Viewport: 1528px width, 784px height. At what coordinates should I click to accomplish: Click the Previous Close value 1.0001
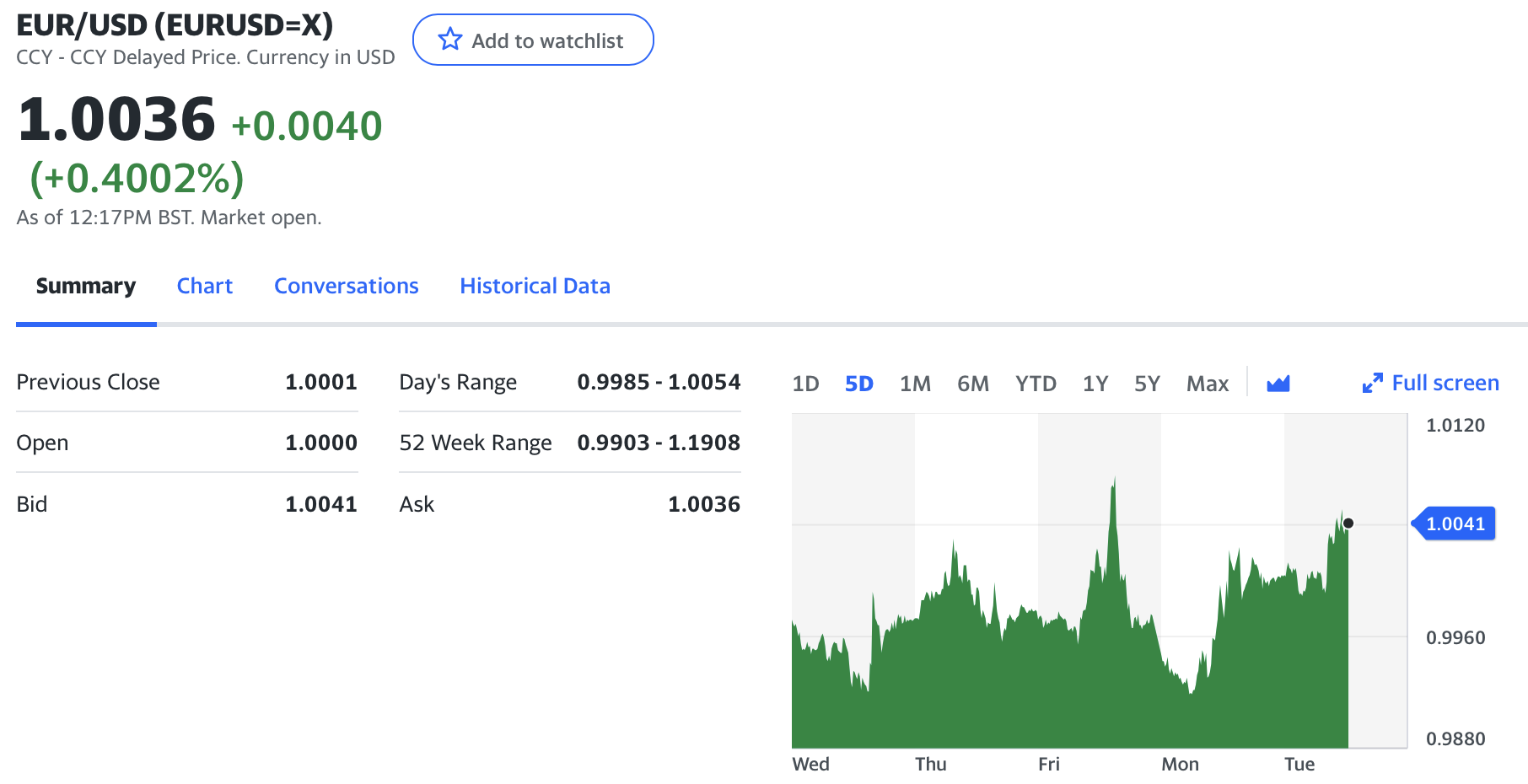[x=321, y=382]
